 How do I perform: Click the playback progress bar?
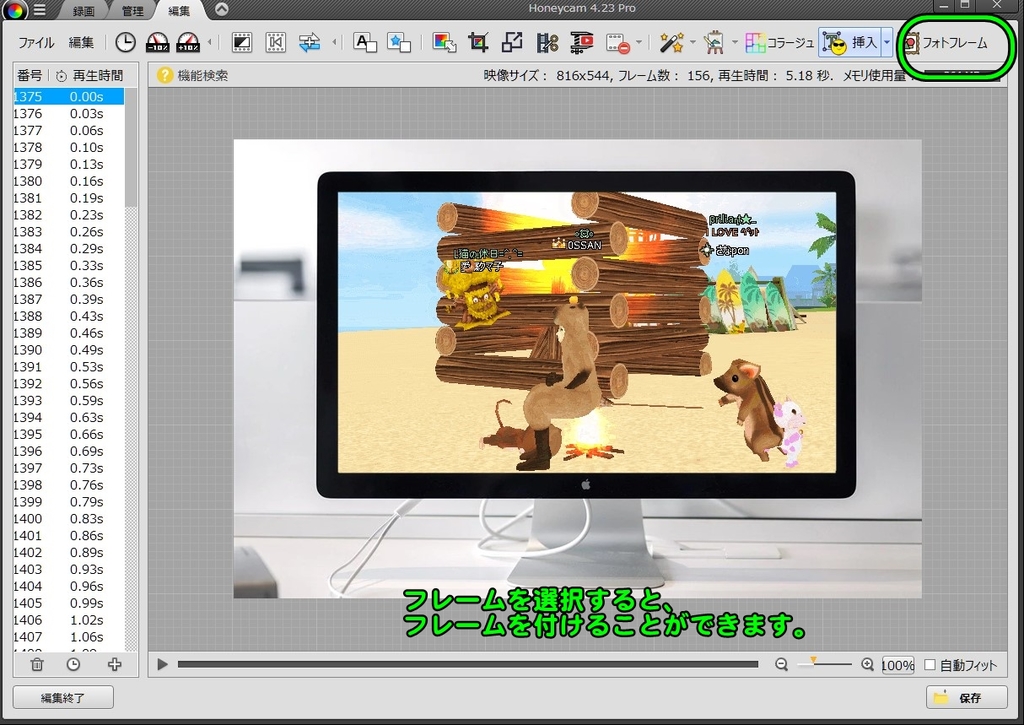(468, 665)
